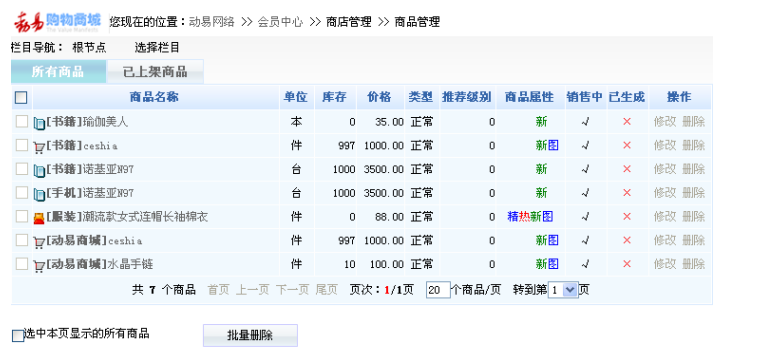Click 修改 for 瑜伽美人
Screen dimensions: 771x363
[x=665, y=121]
